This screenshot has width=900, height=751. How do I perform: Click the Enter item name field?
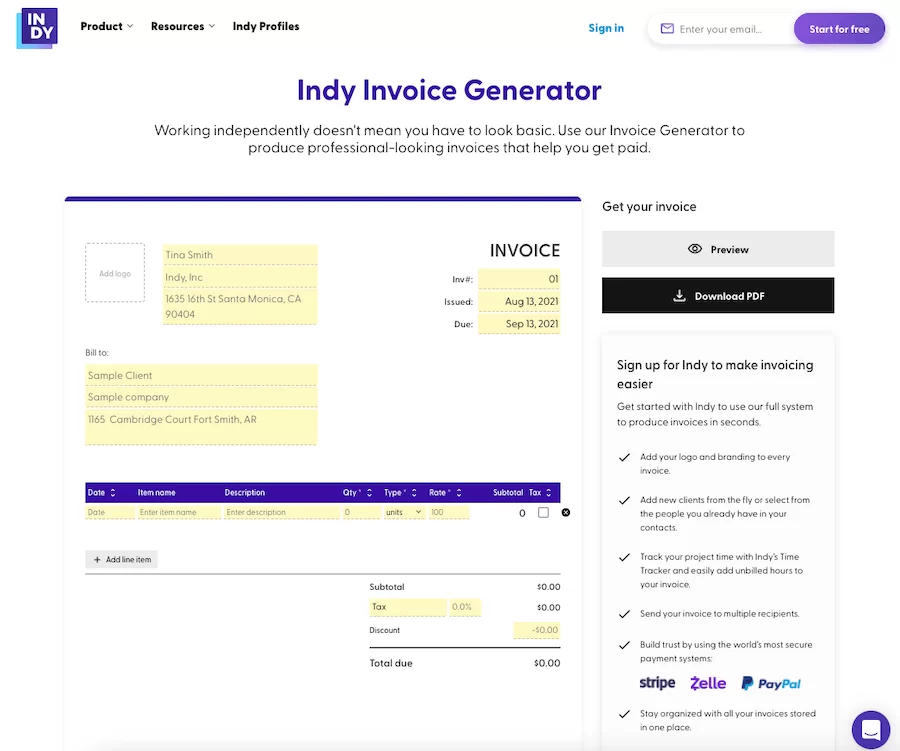tap(179, 512)
